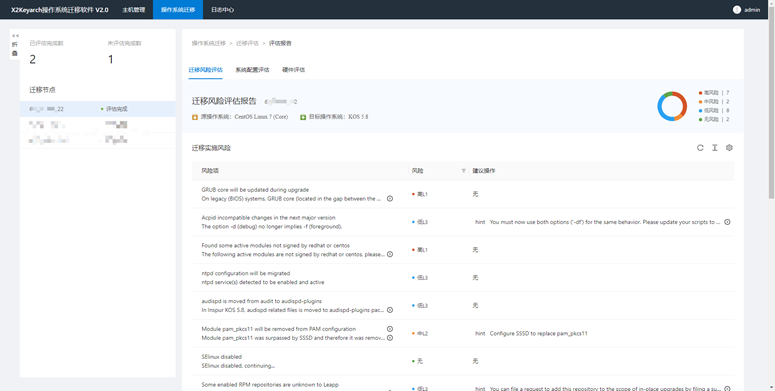Go to 迁移评估 breadcrumb
The width and height of the screenshot is (775, 391).
[247, 43]
